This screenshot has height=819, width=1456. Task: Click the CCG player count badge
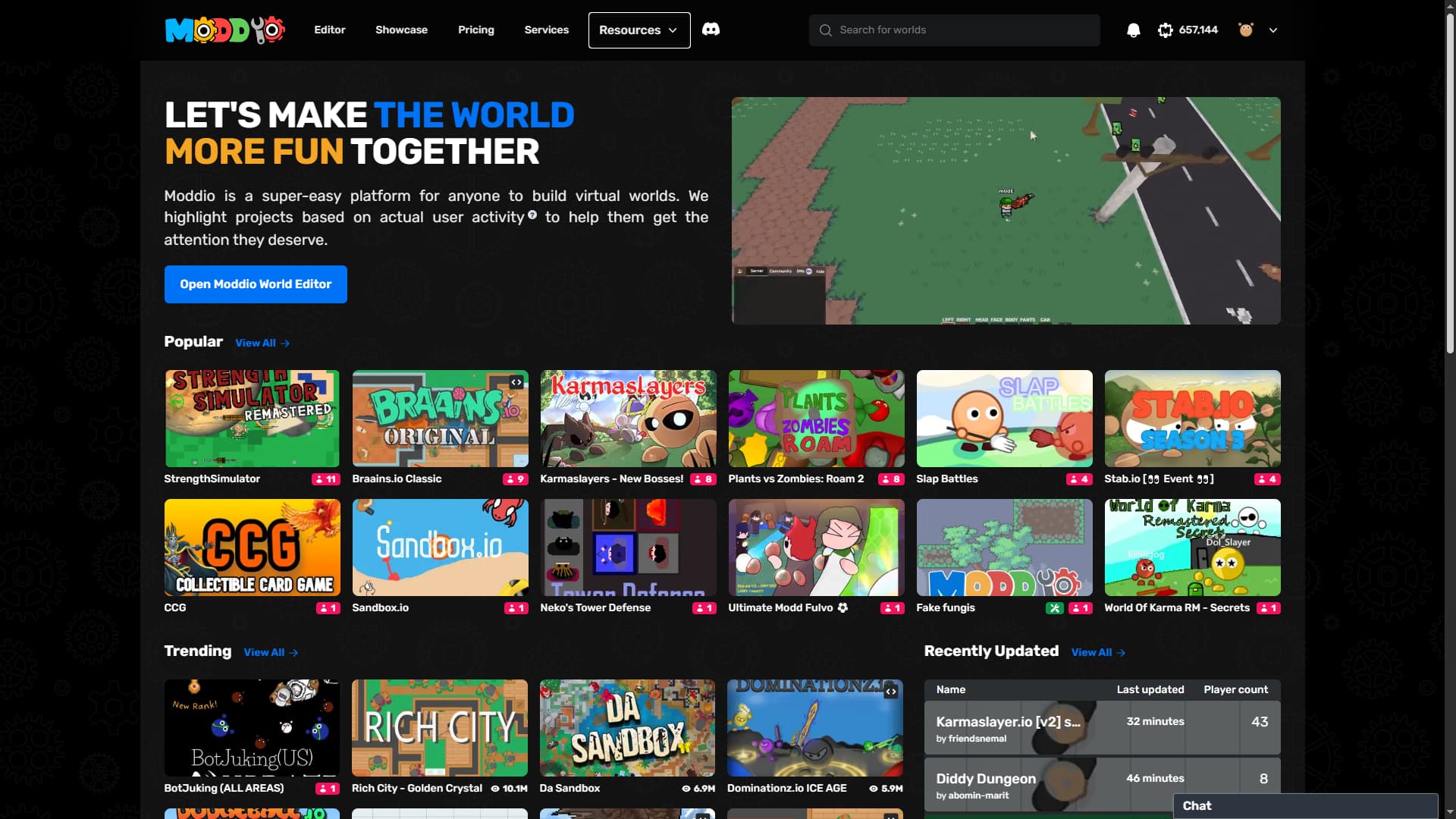(328, 608)
